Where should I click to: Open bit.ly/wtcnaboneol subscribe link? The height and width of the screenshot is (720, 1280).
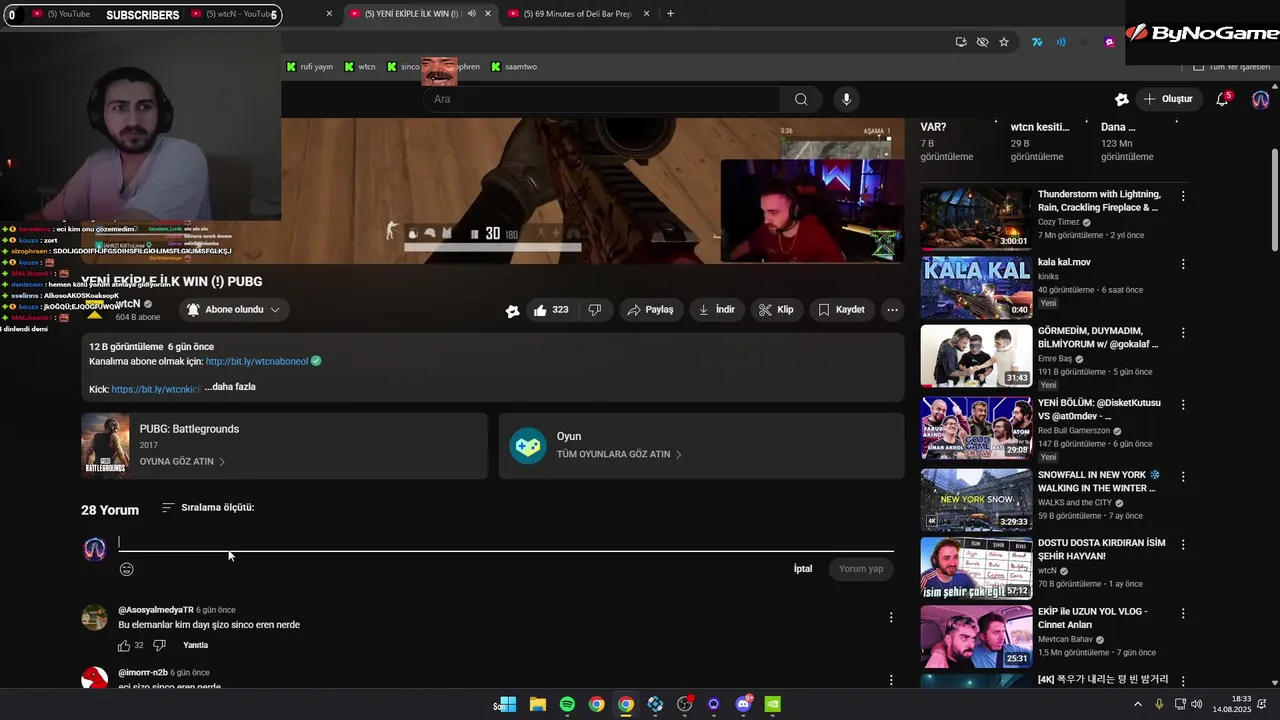tap(257, 361)
